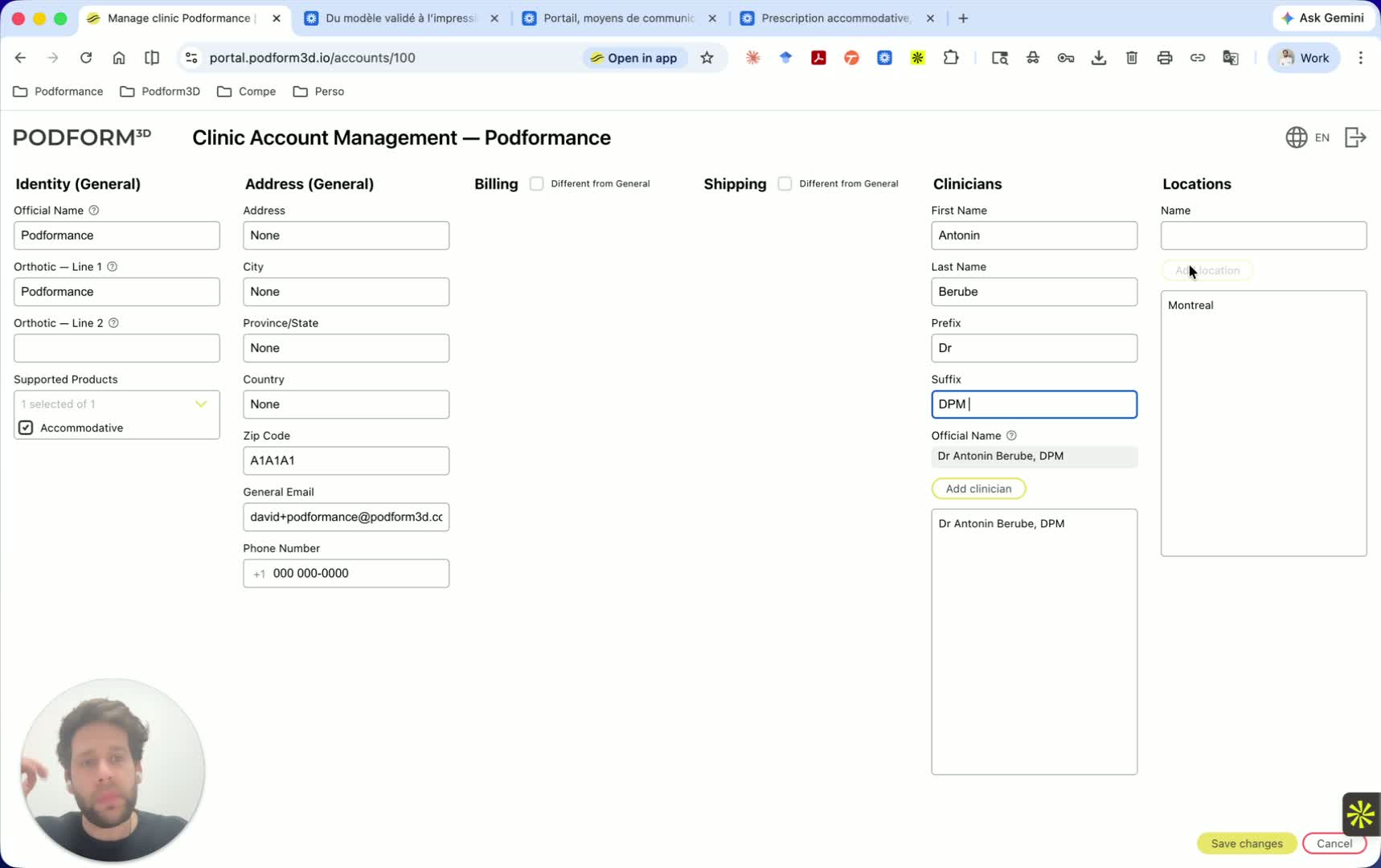Click the translate extension icon
The height and width of the screenshot is (868, 1381).
[1231, 58]
